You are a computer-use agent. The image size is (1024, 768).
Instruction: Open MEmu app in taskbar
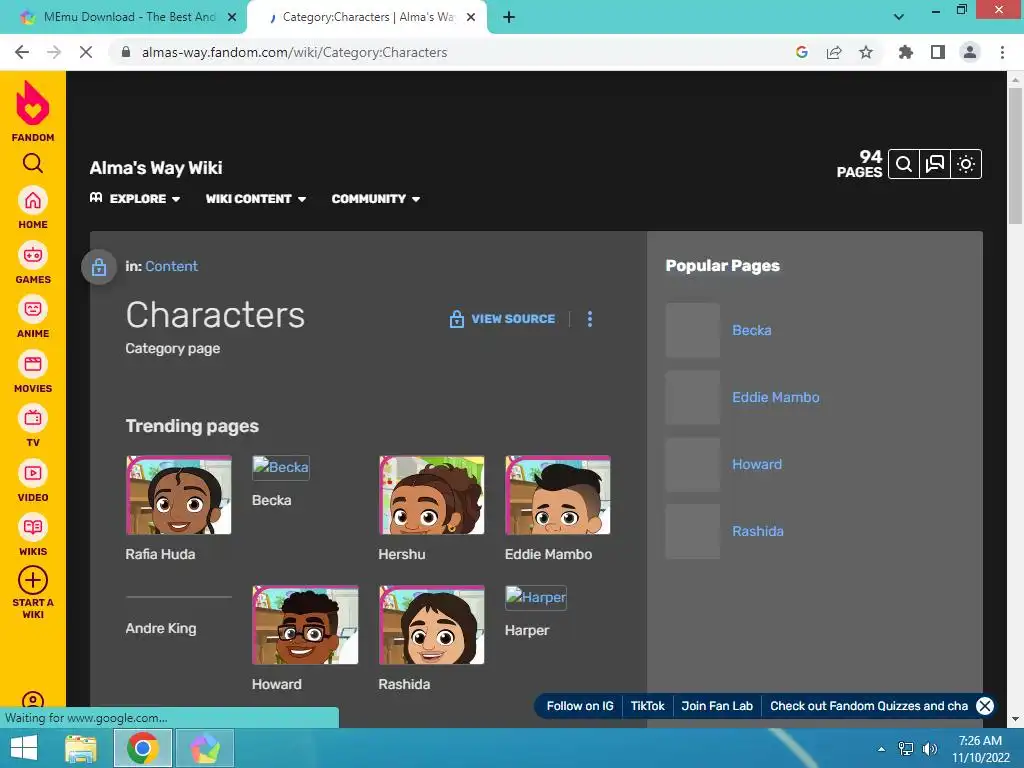[205, 748]
